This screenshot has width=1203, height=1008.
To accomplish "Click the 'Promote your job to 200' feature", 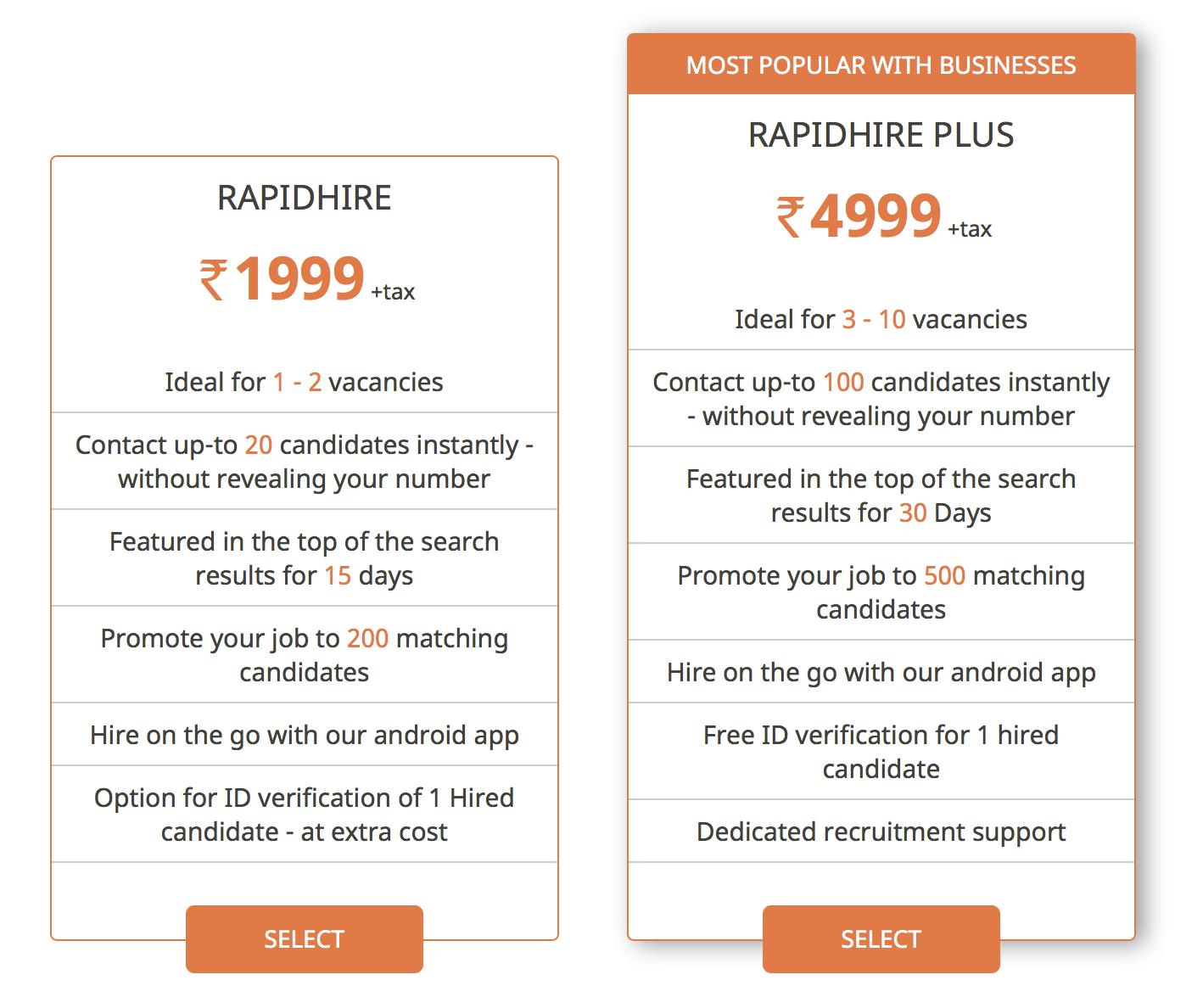I will [304, 655].
